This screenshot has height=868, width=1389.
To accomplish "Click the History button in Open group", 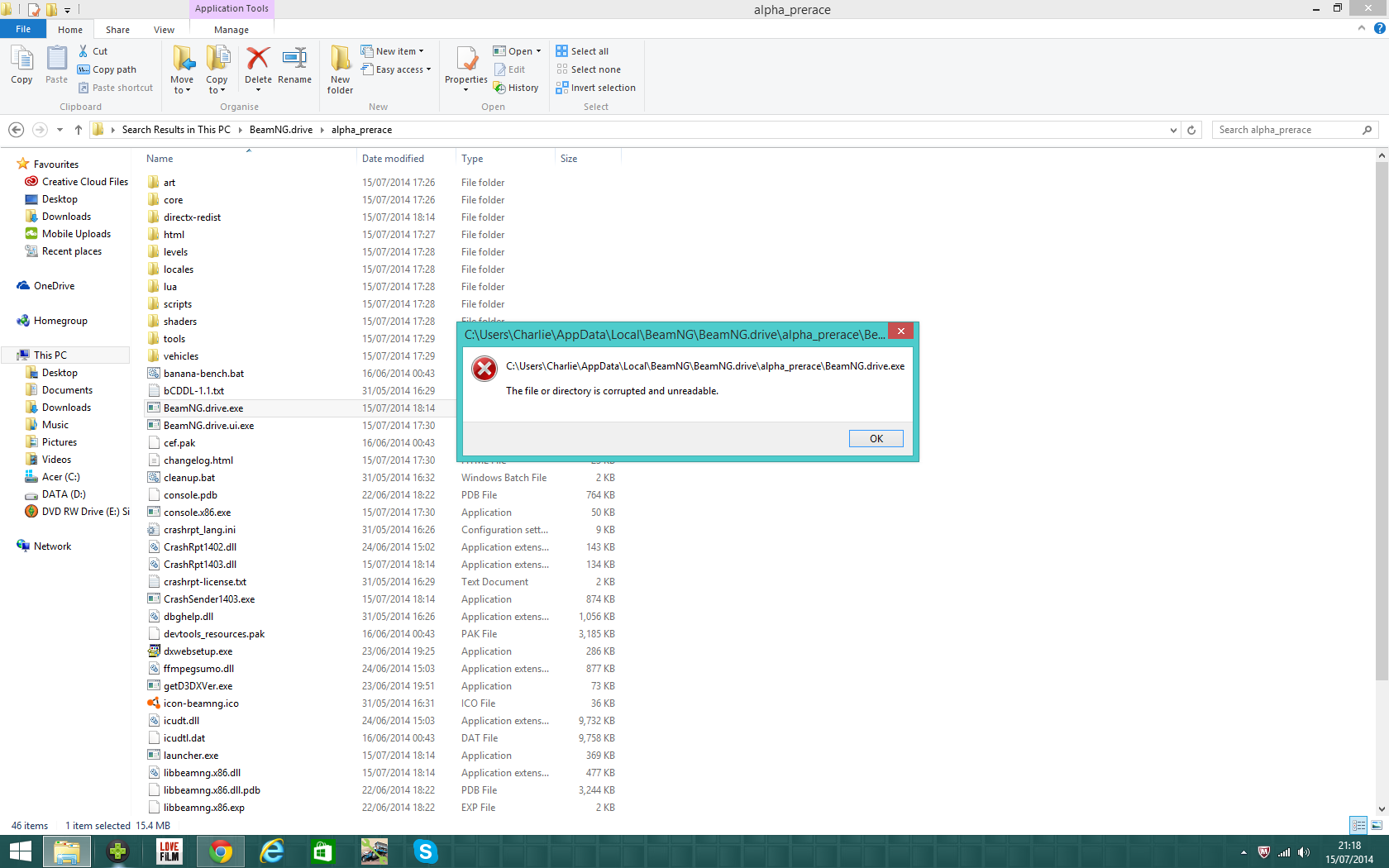I will [x=516, y=88].
